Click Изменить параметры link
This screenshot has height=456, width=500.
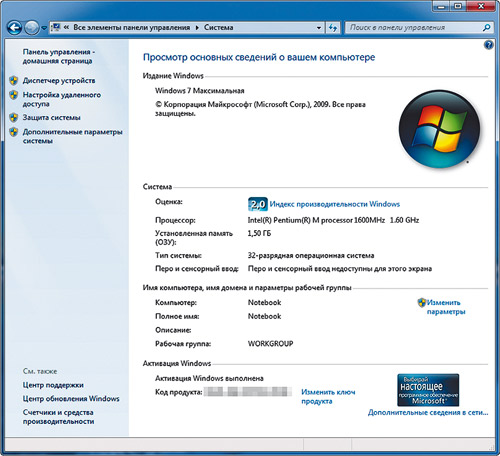(446, 307)
